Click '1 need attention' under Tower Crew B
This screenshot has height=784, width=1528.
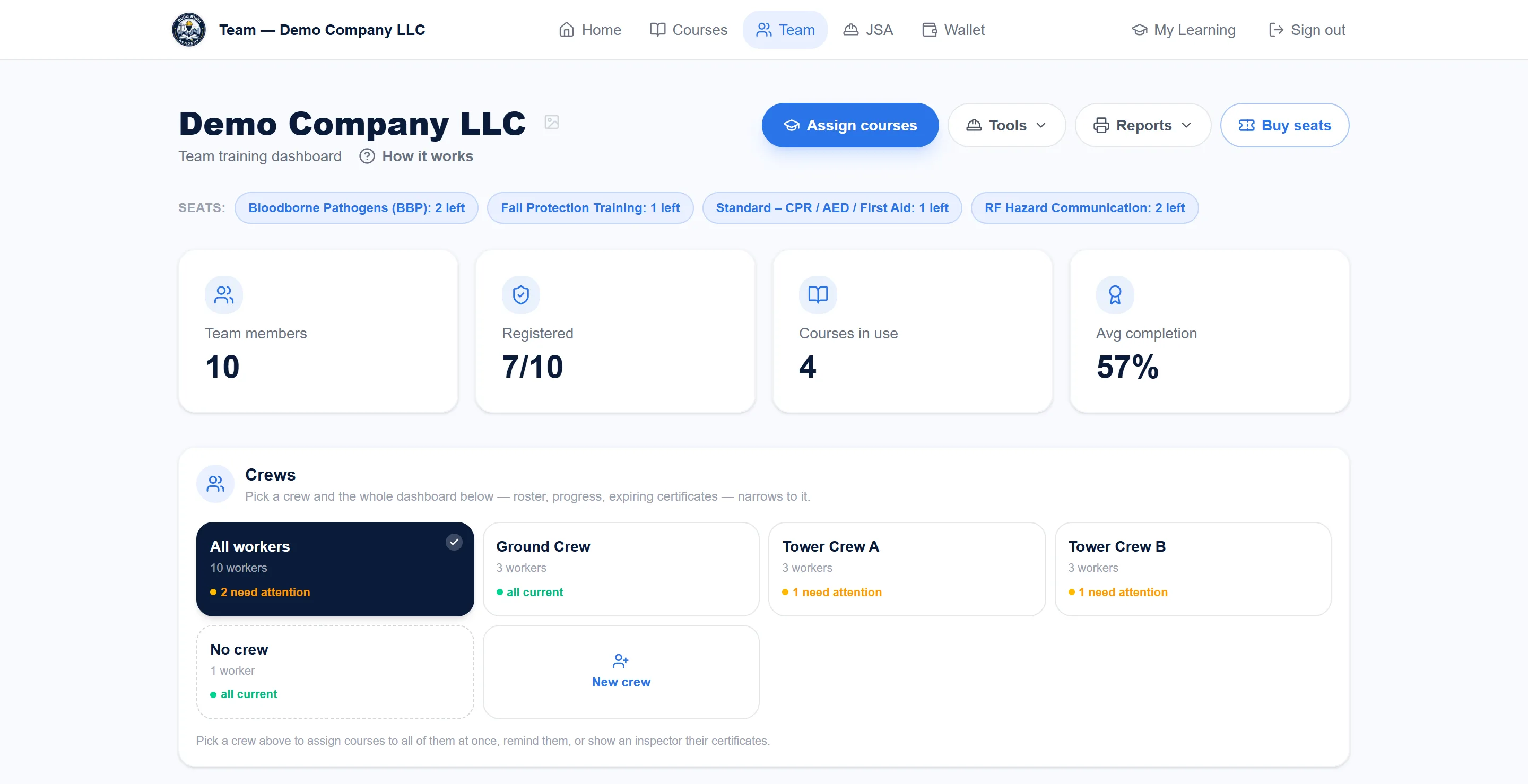(x=1123, y=592)
